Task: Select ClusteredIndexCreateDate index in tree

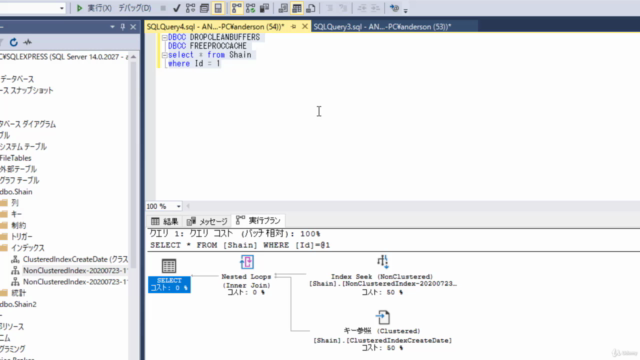Action: (x=76, y=259)
